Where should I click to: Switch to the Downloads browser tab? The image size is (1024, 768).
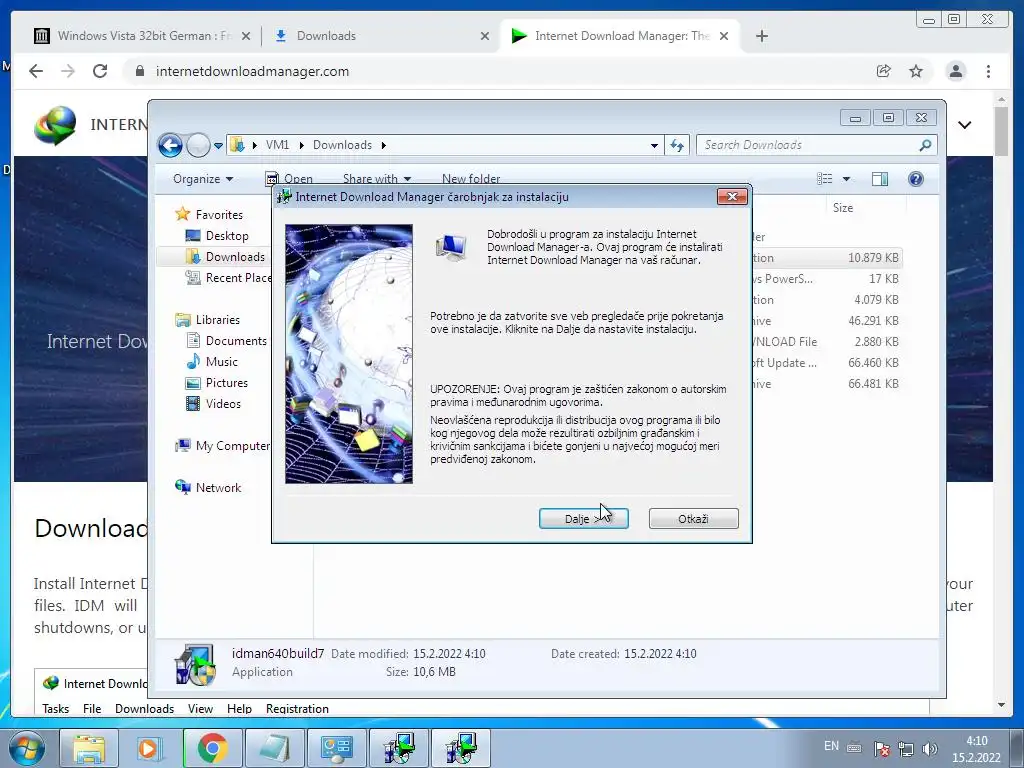[x=379, y=36]
